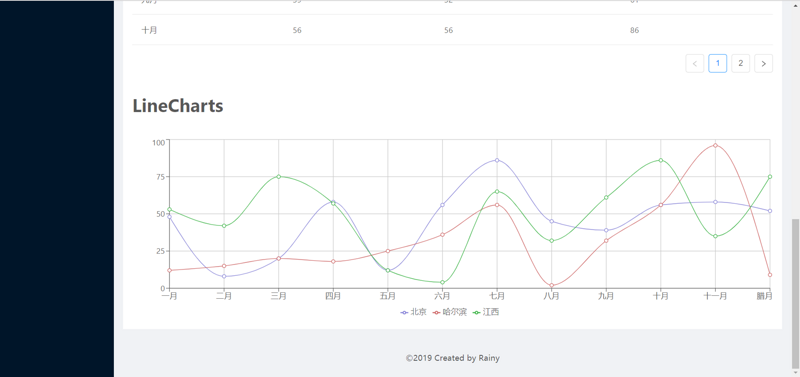Click the green 江西 point at 二月

pos(224,226)
